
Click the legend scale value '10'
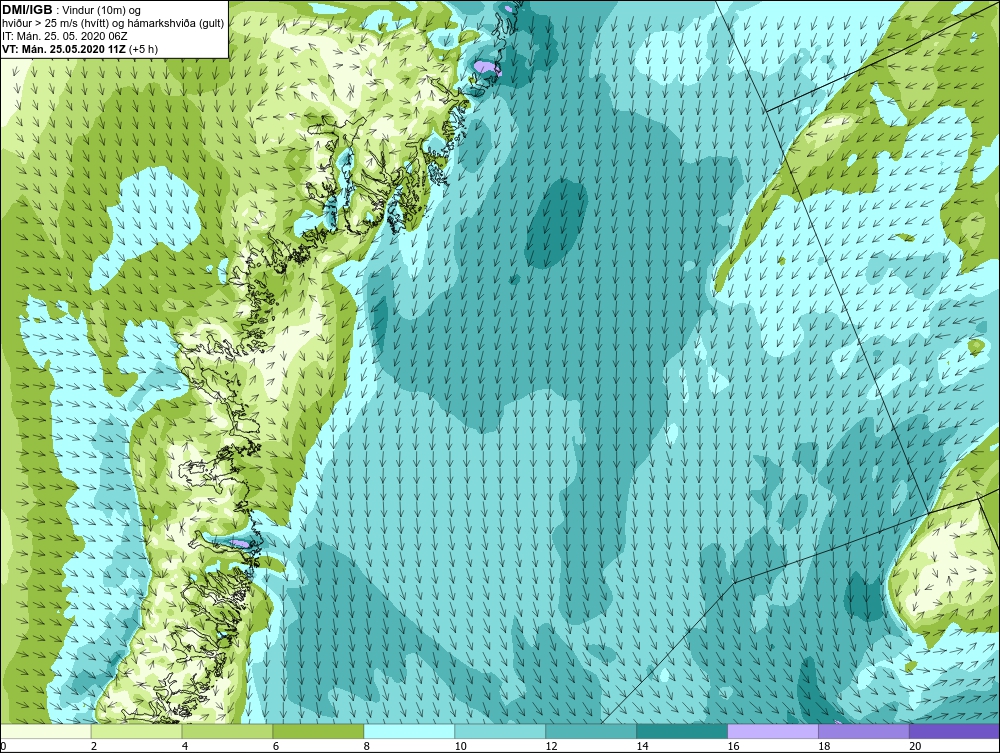tap(460, 746)
